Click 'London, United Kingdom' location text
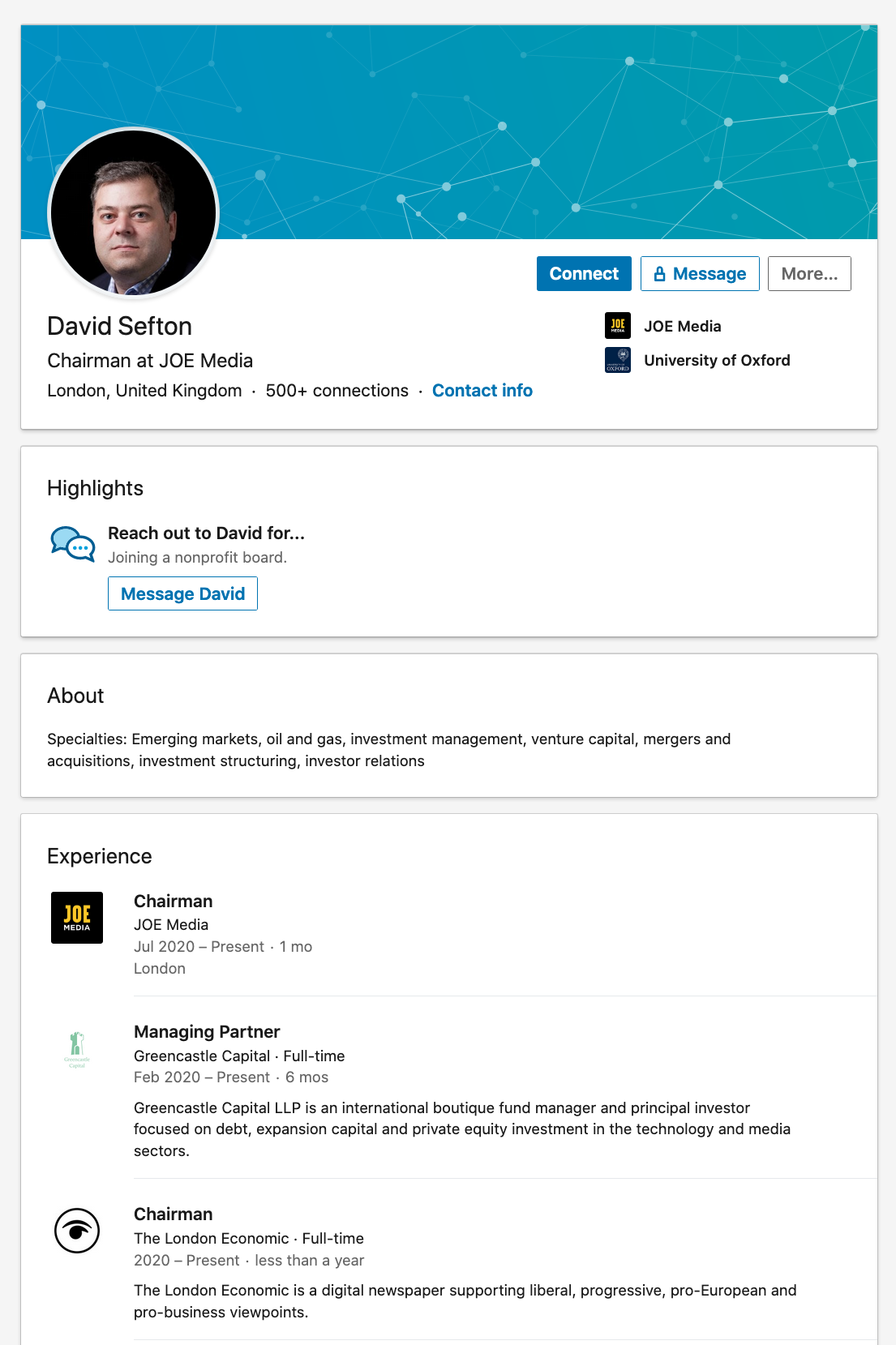The image size is (896, 1345). coord(144,391)
